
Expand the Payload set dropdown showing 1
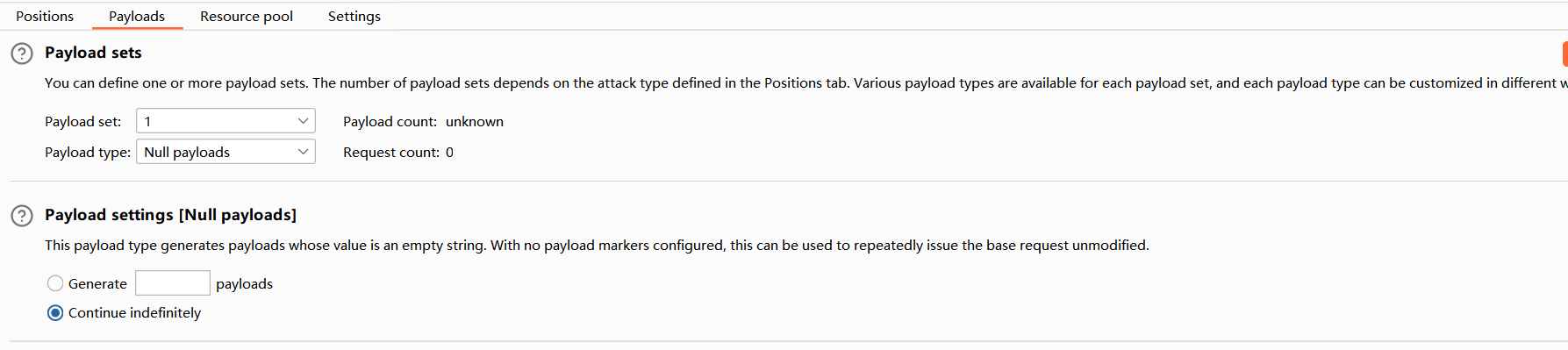(226, 121)
